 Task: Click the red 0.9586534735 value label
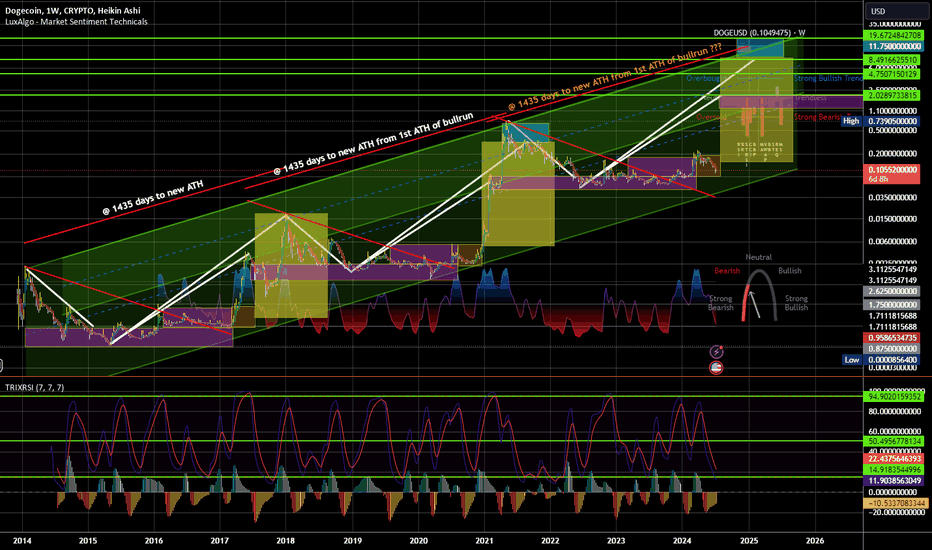click(x=894, y=338)
